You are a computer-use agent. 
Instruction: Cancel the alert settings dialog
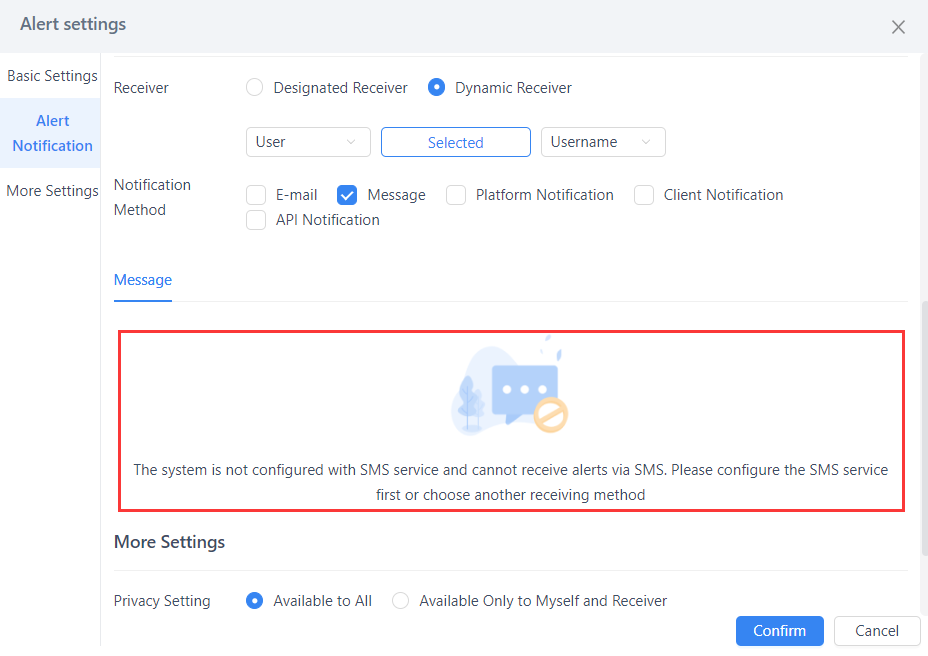click(876, 631)
